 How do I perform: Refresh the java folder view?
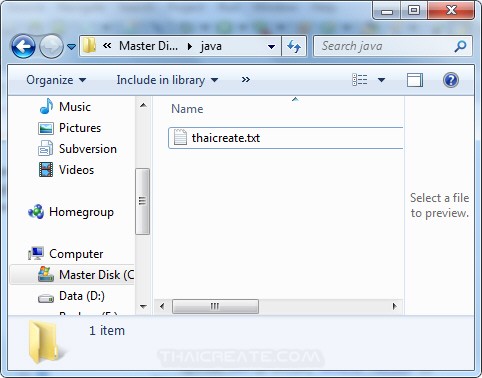(294, 46)
